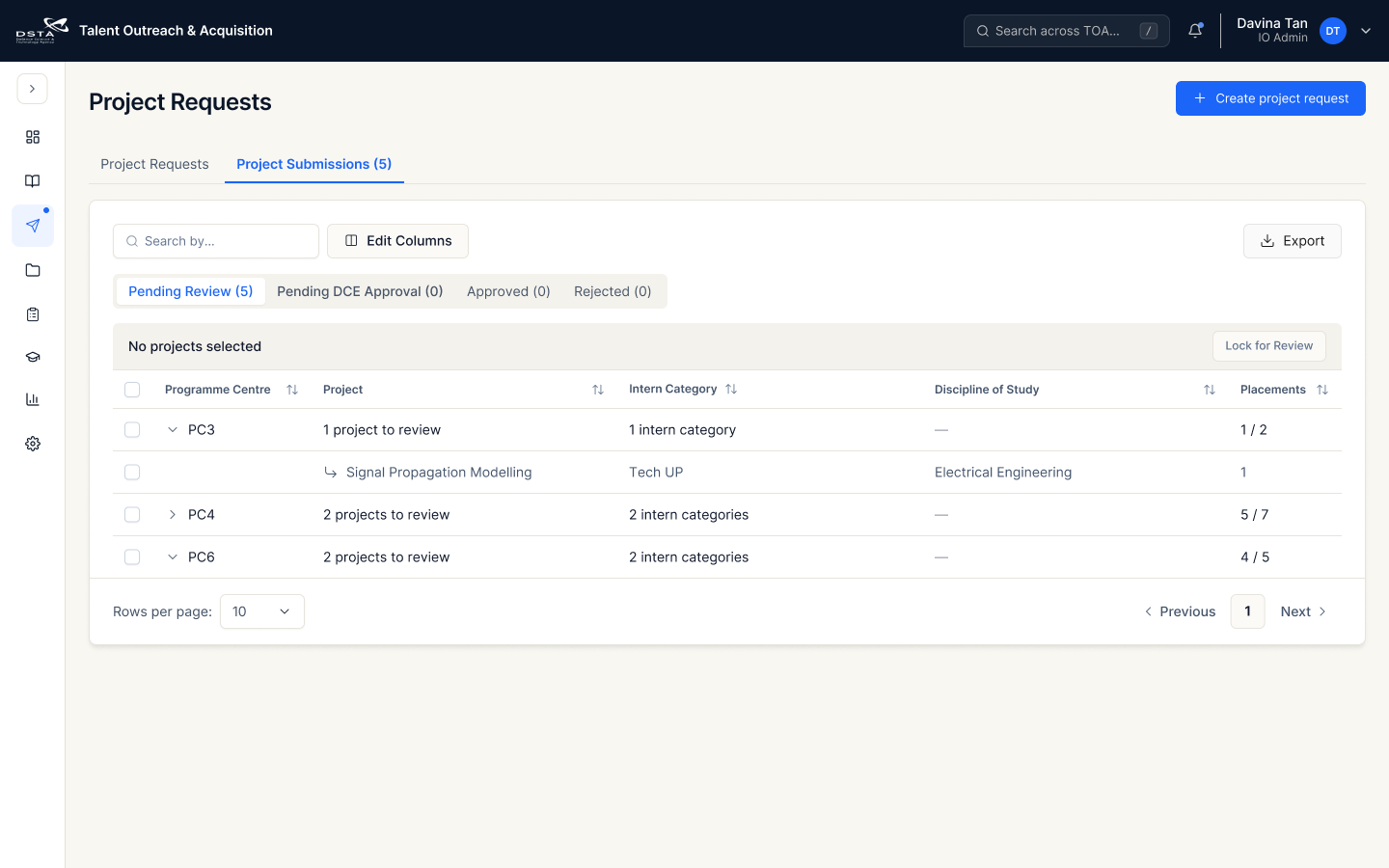The width and height of the screenshot is (1389, 868).
Task: Open the graduation cap icon in sidebar
Action: coord(33,357)
